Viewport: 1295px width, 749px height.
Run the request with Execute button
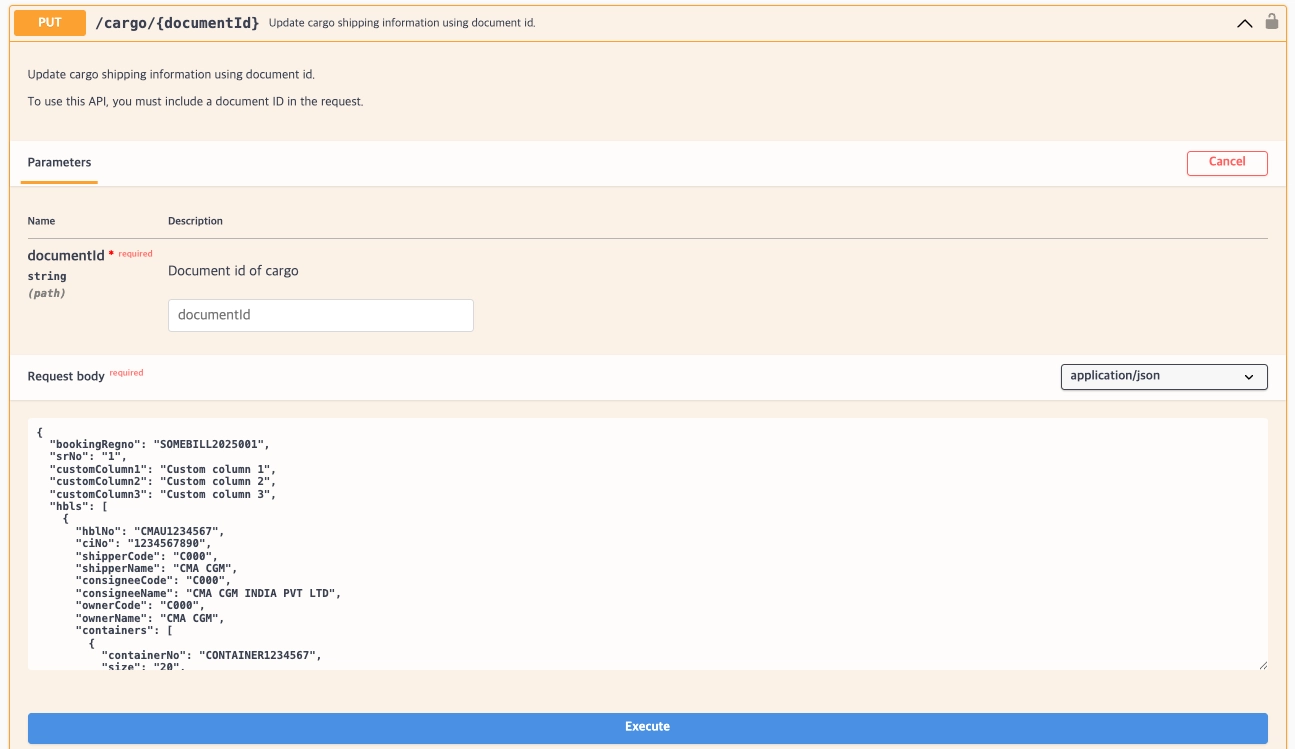647,727
